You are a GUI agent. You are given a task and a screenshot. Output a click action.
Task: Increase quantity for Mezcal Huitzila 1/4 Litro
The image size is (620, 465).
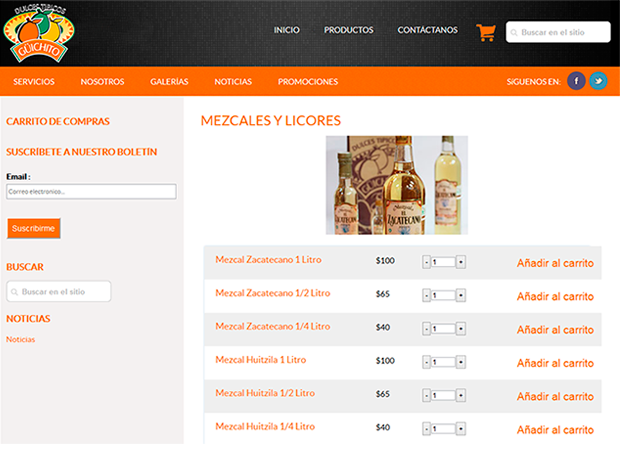461,429
